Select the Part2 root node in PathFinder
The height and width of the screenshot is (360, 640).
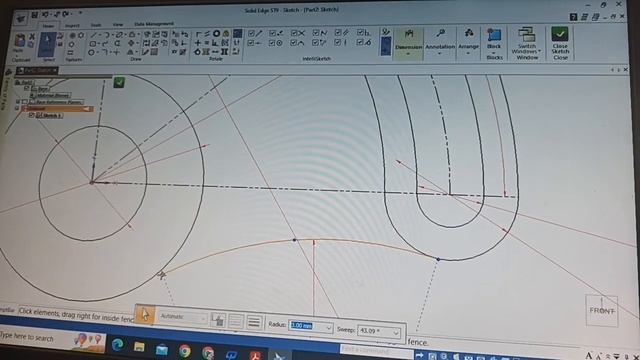(x=25, y=82)
